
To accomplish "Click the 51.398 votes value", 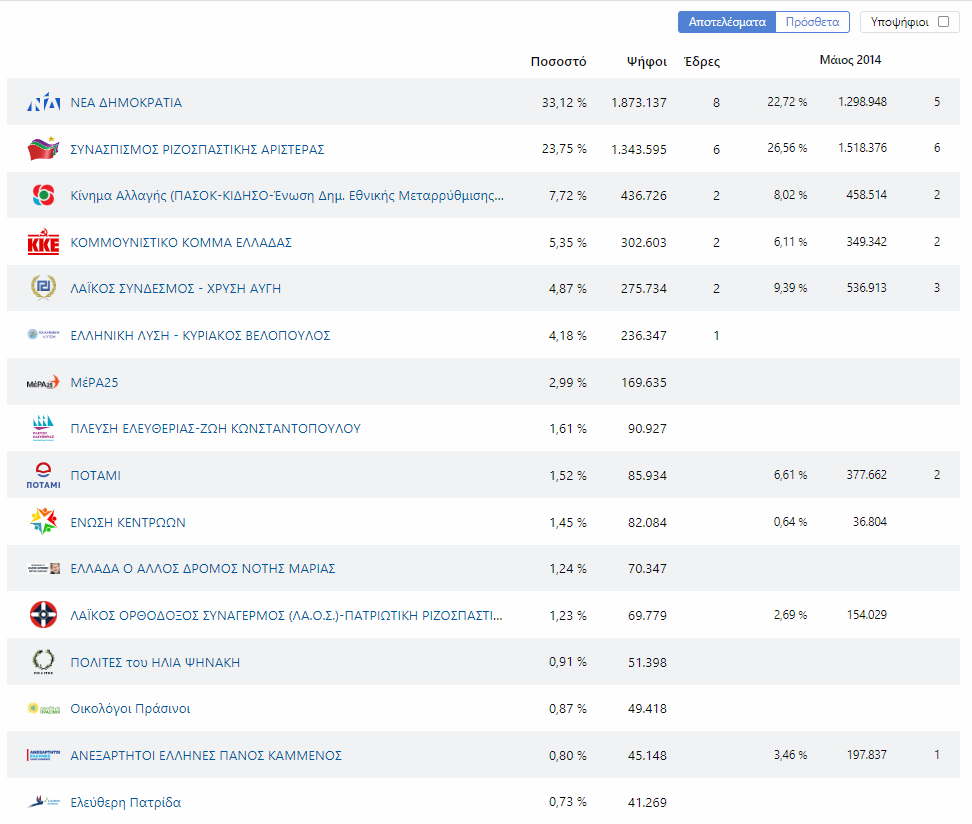I will coord(647,662).
